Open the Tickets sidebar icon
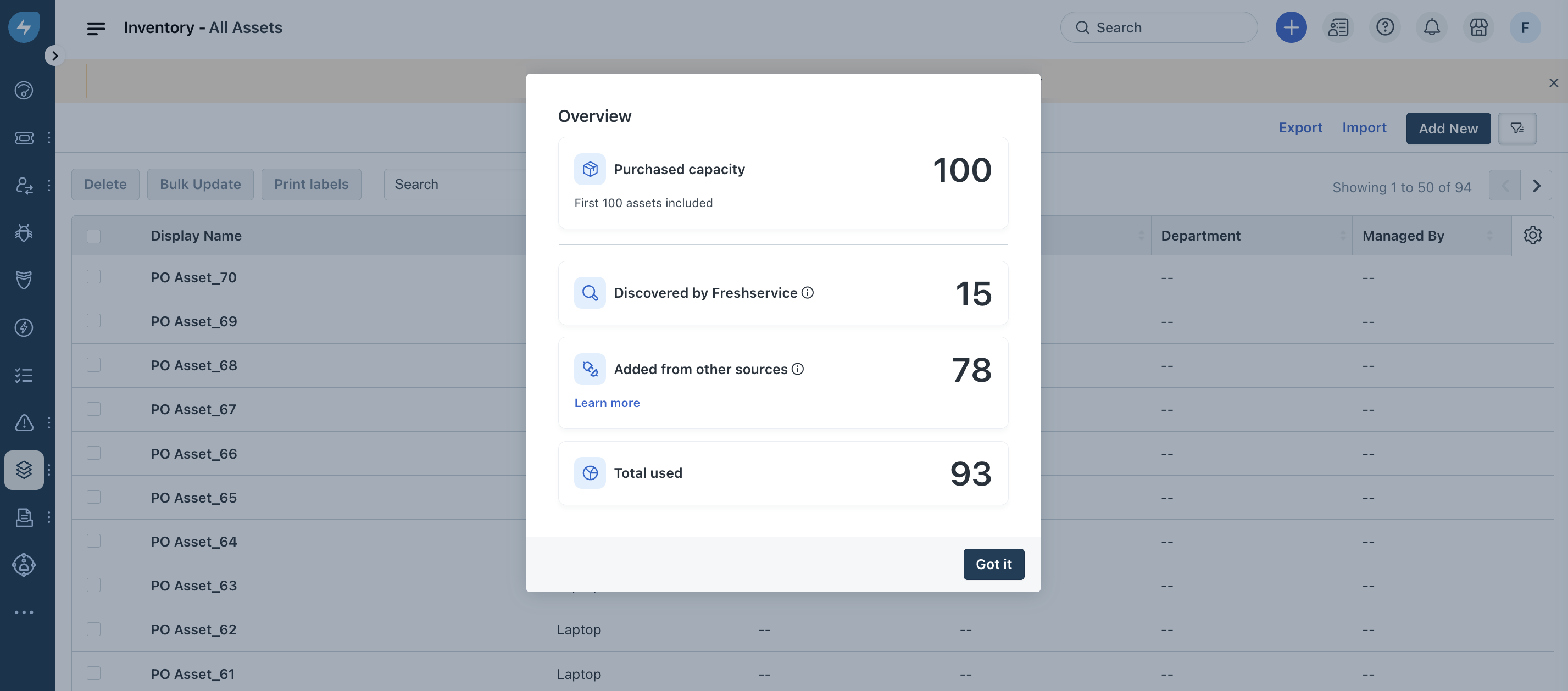 point(24,137)
